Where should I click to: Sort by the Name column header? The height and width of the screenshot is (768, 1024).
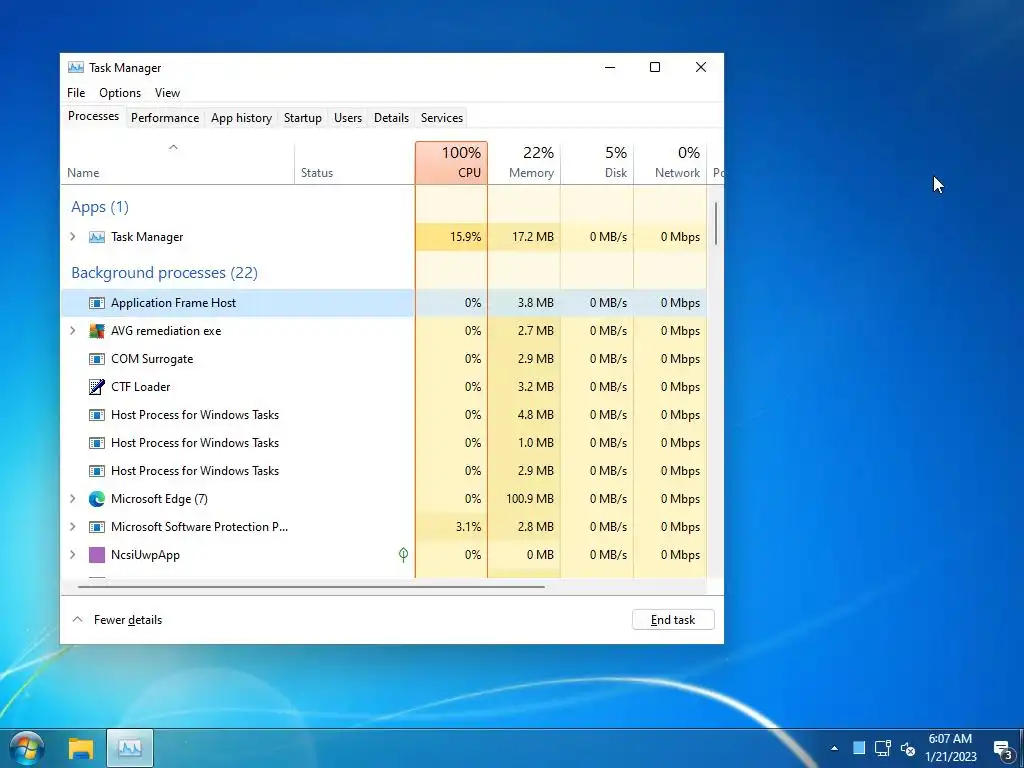(x=178, y=163)
